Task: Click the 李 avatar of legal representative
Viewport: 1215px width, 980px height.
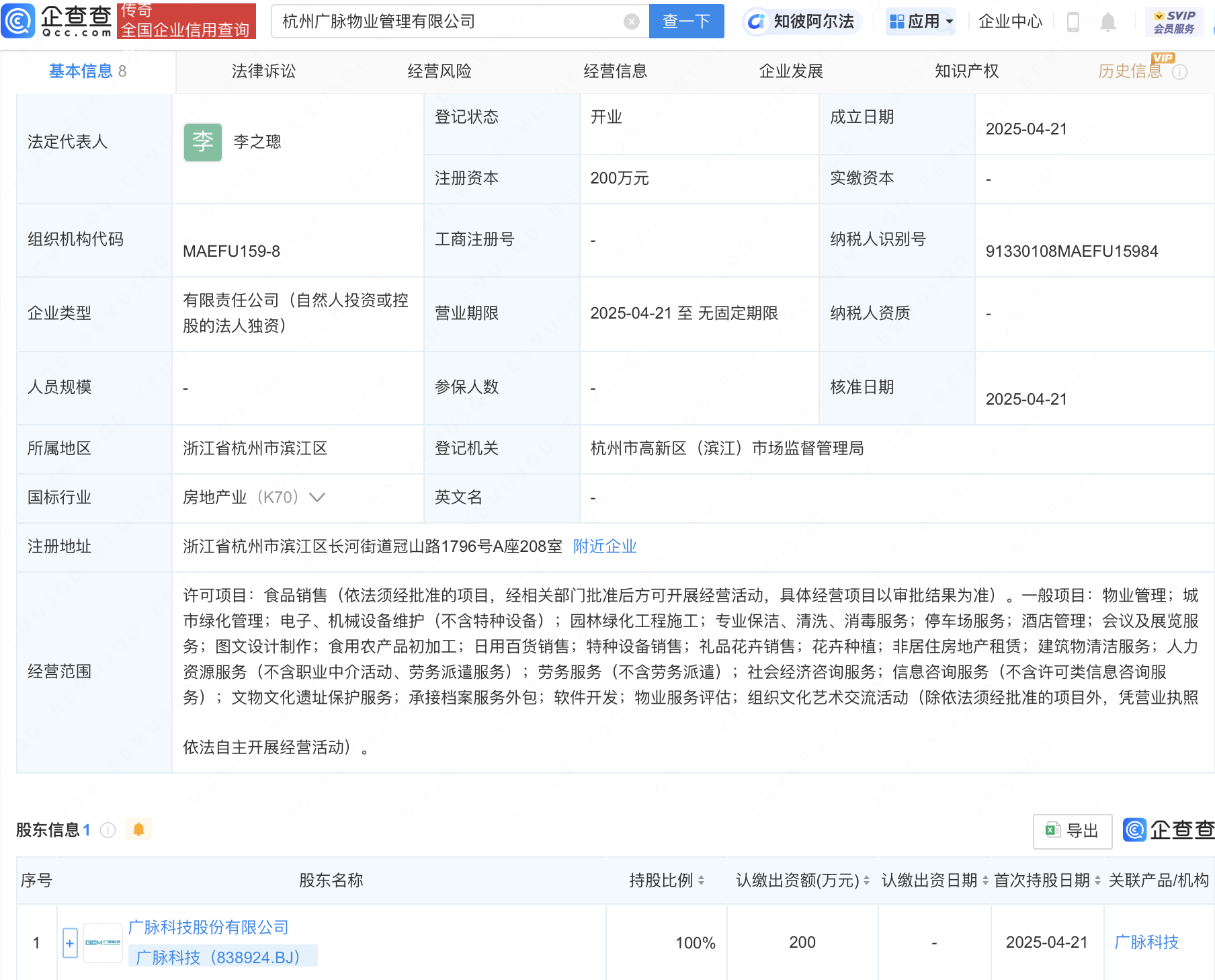Action: 203,142
